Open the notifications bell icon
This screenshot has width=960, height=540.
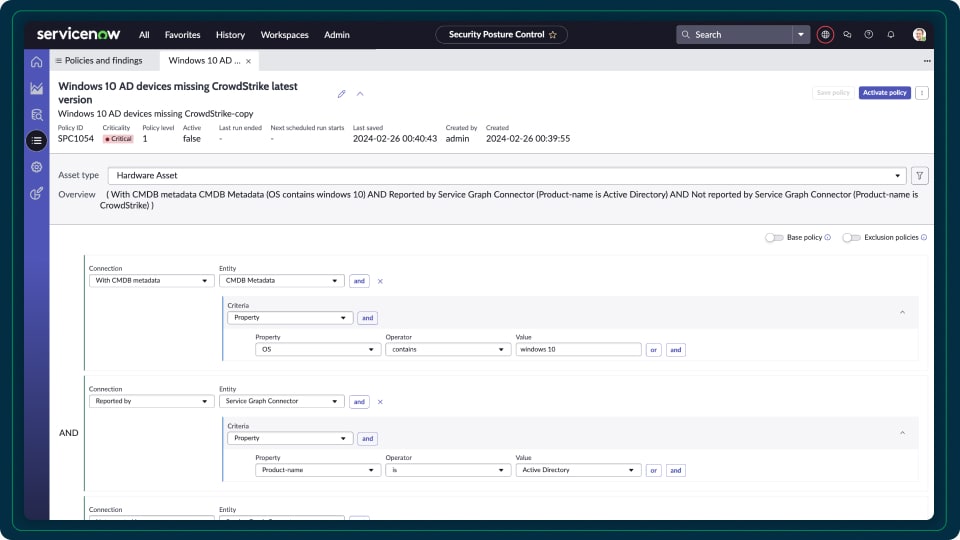coord(890,34)
